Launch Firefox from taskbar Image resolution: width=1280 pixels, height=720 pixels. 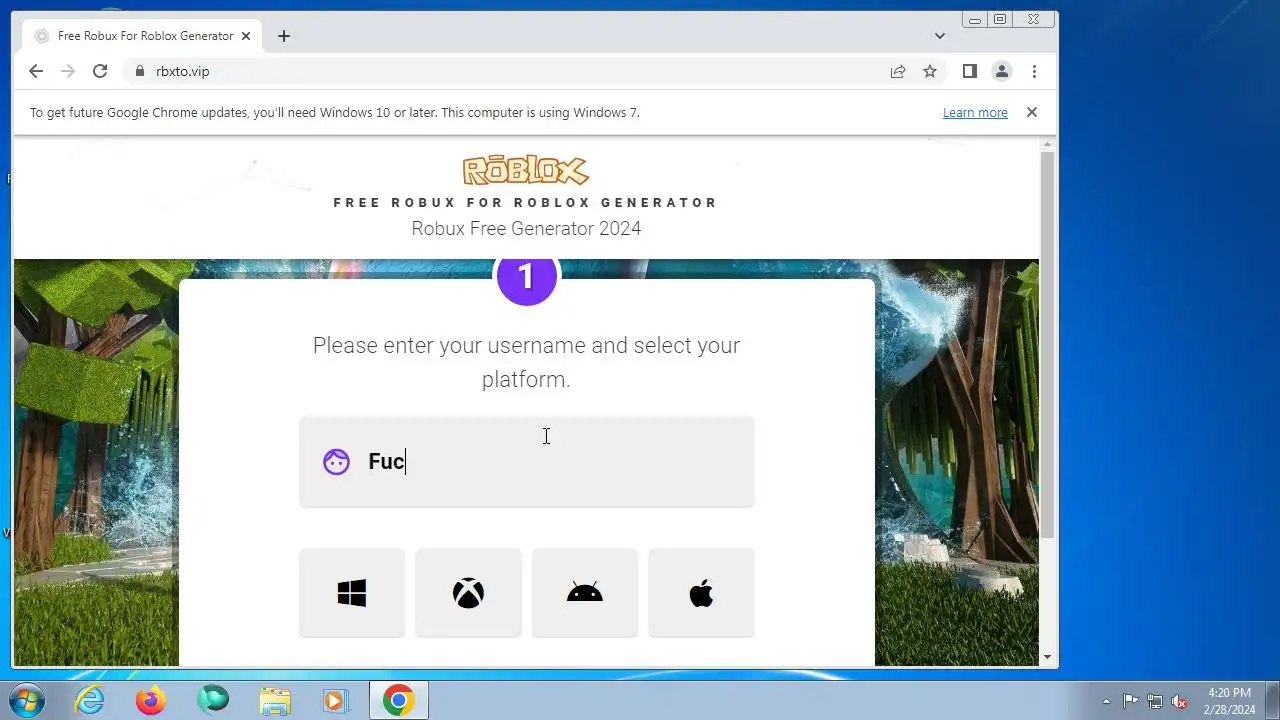pos(151,701)
